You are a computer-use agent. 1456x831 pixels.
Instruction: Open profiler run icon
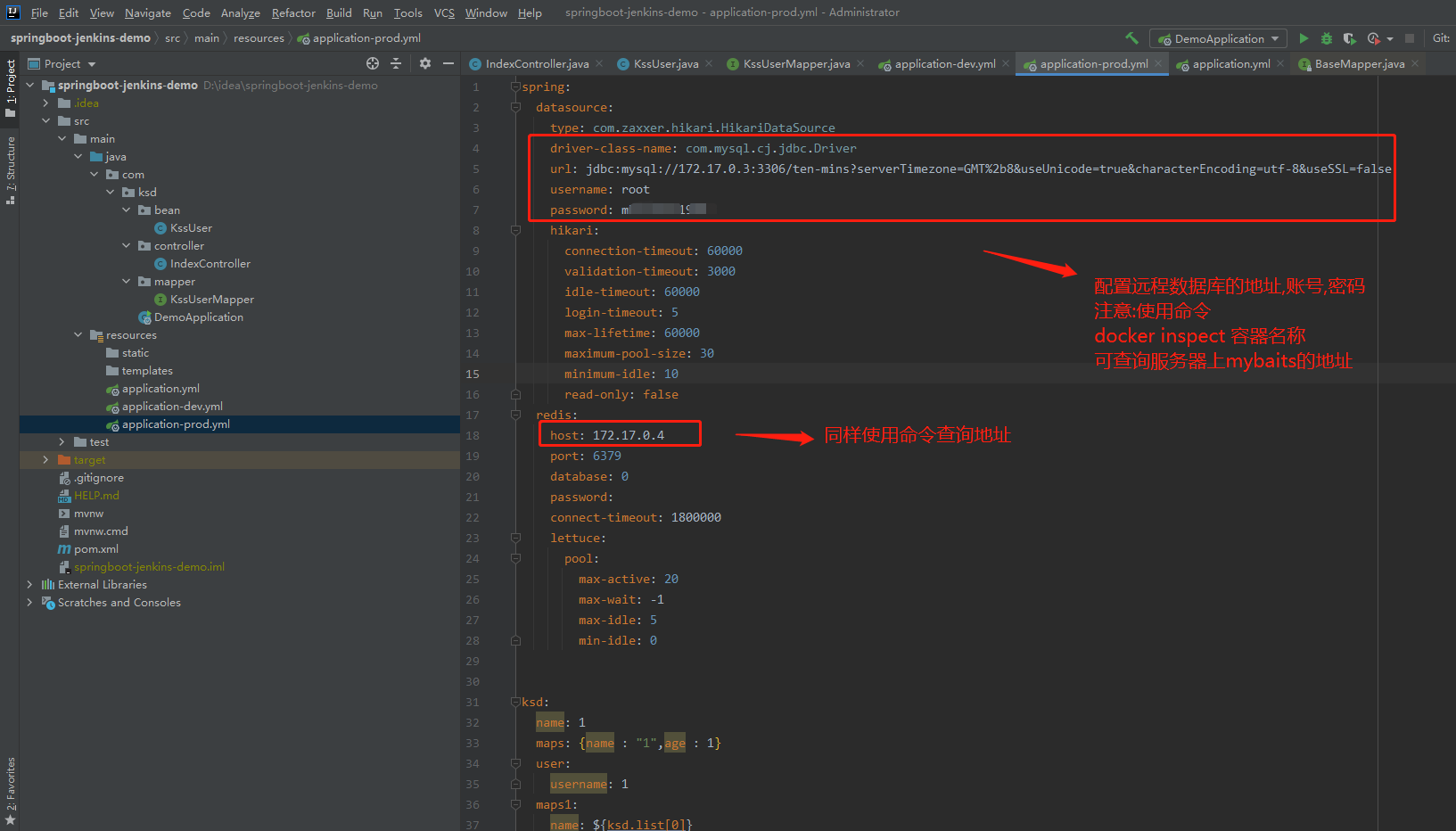click(x=1374, y=38)
